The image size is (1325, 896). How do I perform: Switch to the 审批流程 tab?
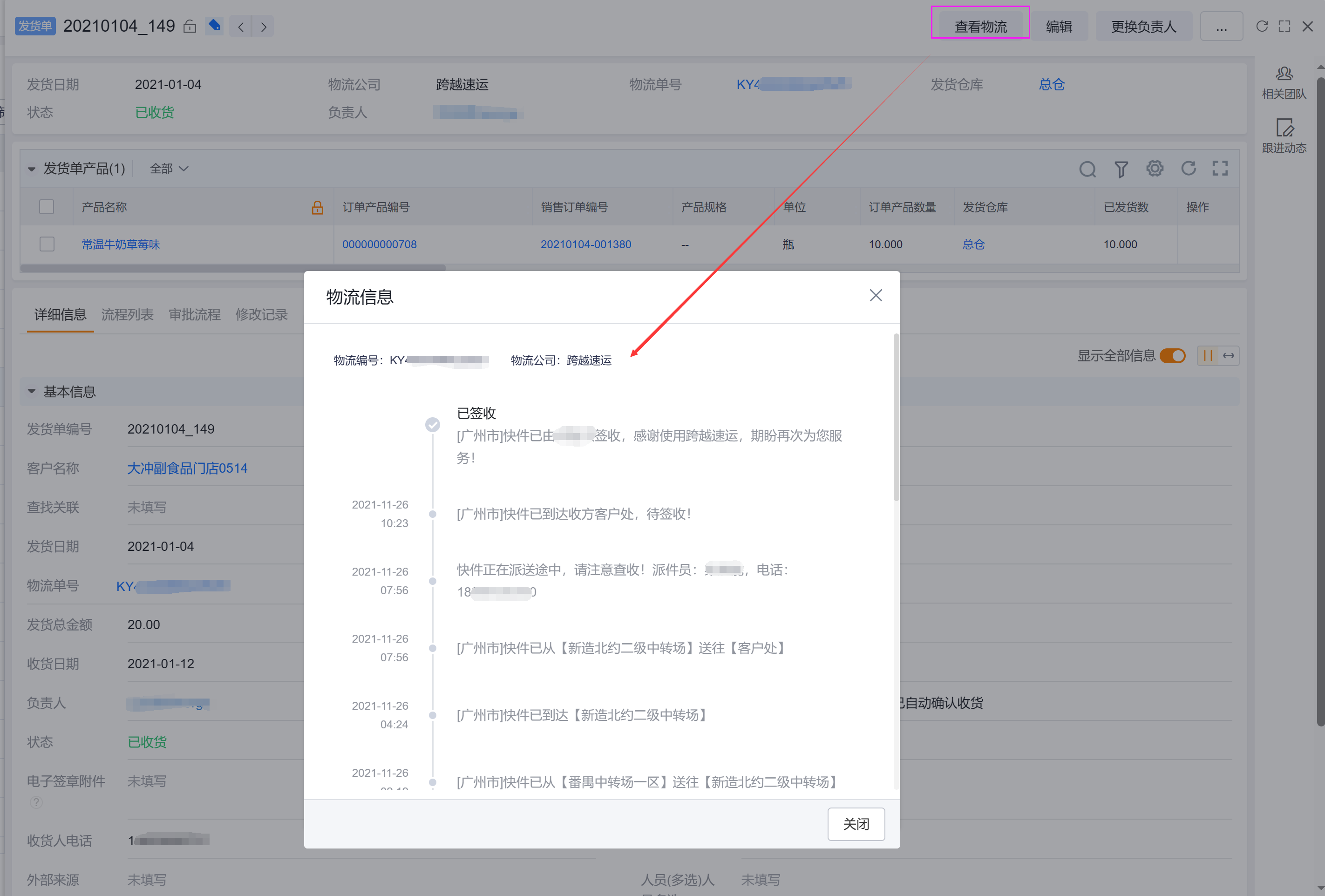[194, 315]
